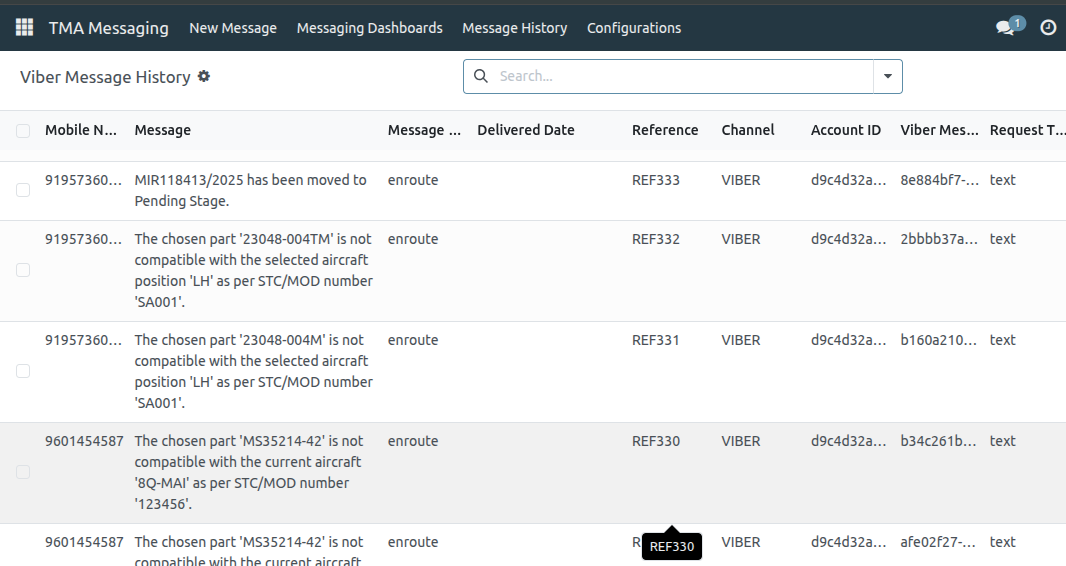Sort by Mobile Number column header

tap(81, 130)
